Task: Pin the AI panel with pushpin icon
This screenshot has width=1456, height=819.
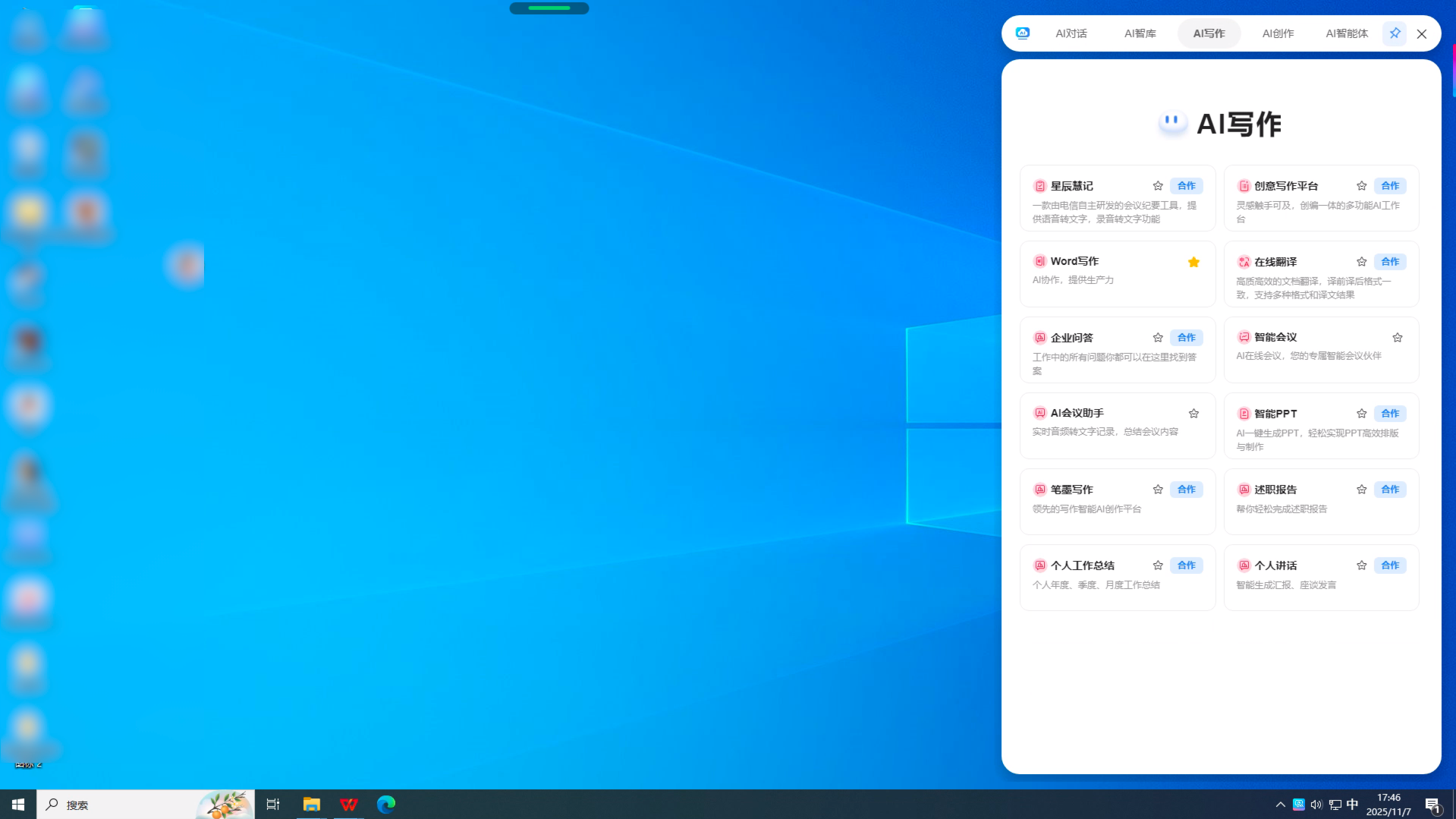Action: coord(1394,33)
